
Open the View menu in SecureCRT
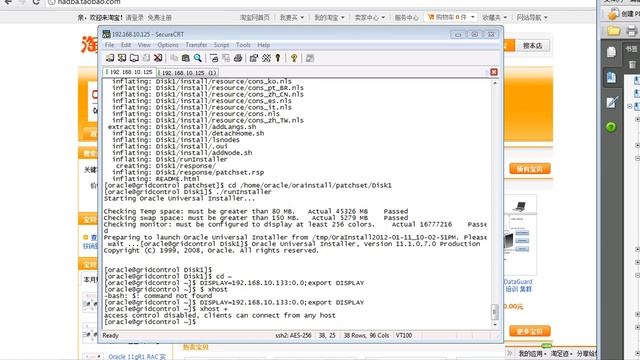(144, 45)
